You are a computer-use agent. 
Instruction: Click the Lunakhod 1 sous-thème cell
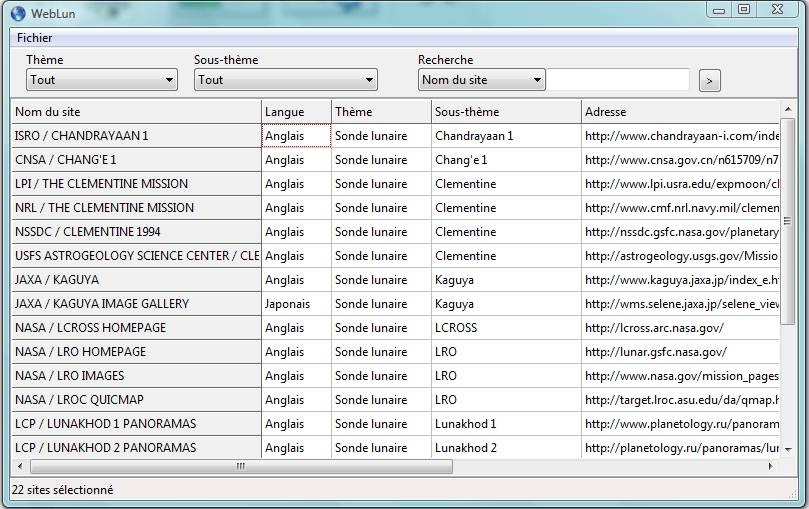(506, 423)
